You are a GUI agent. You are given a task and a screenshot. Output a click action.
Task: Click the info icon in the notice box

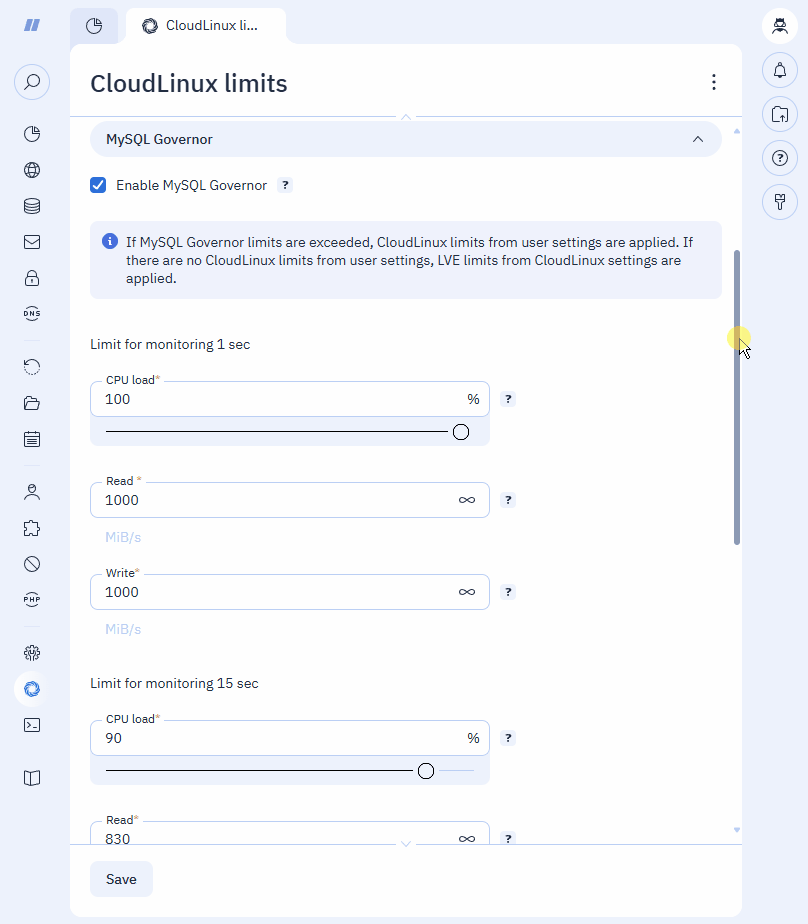point(110,241)
